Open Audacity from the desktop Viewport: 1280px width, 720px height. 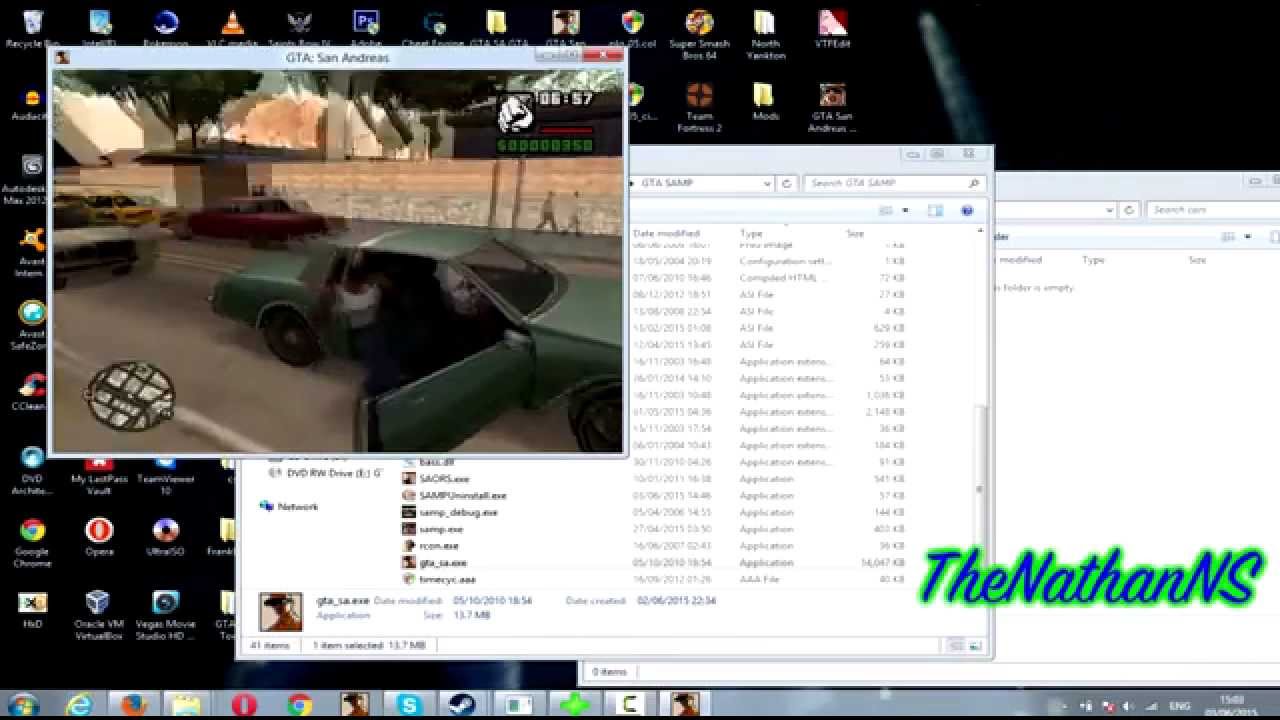pos(30,104)
